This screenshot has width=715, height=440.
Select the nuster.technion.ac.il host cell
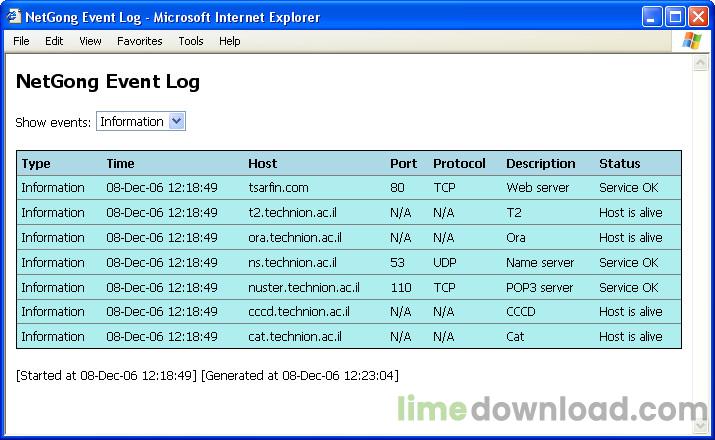coord(304,288)
